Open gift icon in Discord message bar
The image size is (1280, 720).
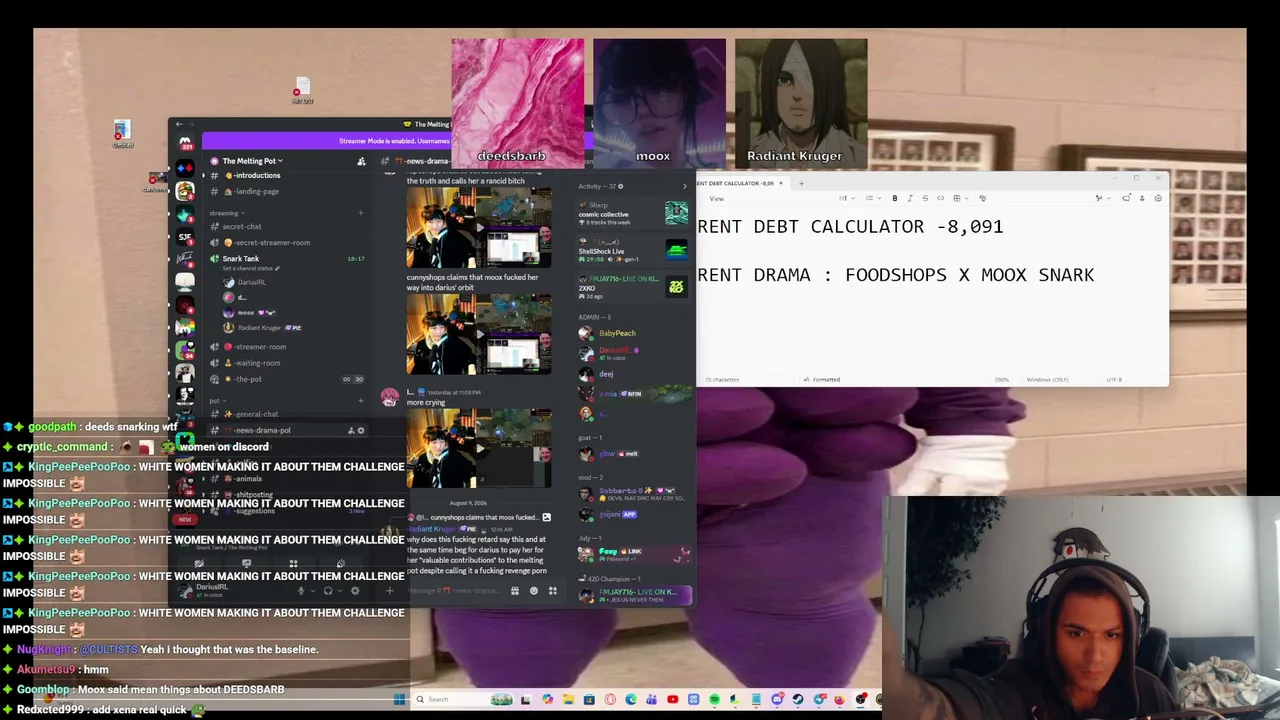[x=514, y=591]
